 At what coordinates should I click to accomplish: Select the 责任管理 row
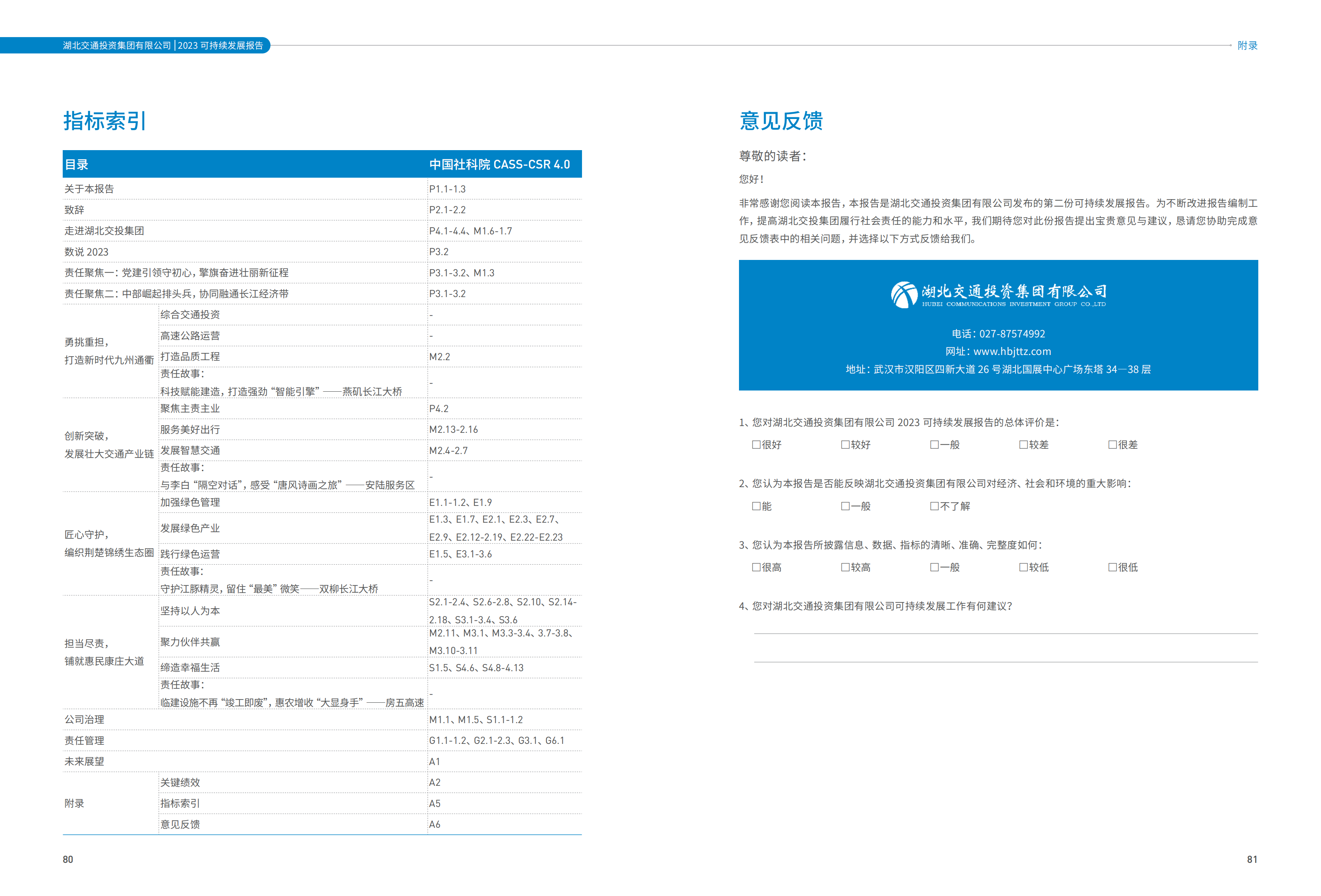tap(322, 741)
